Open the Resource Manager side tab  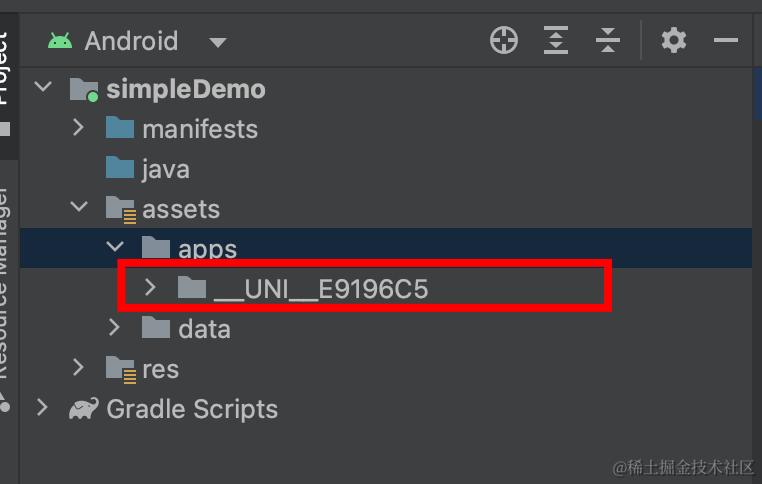tap(5, 290)
